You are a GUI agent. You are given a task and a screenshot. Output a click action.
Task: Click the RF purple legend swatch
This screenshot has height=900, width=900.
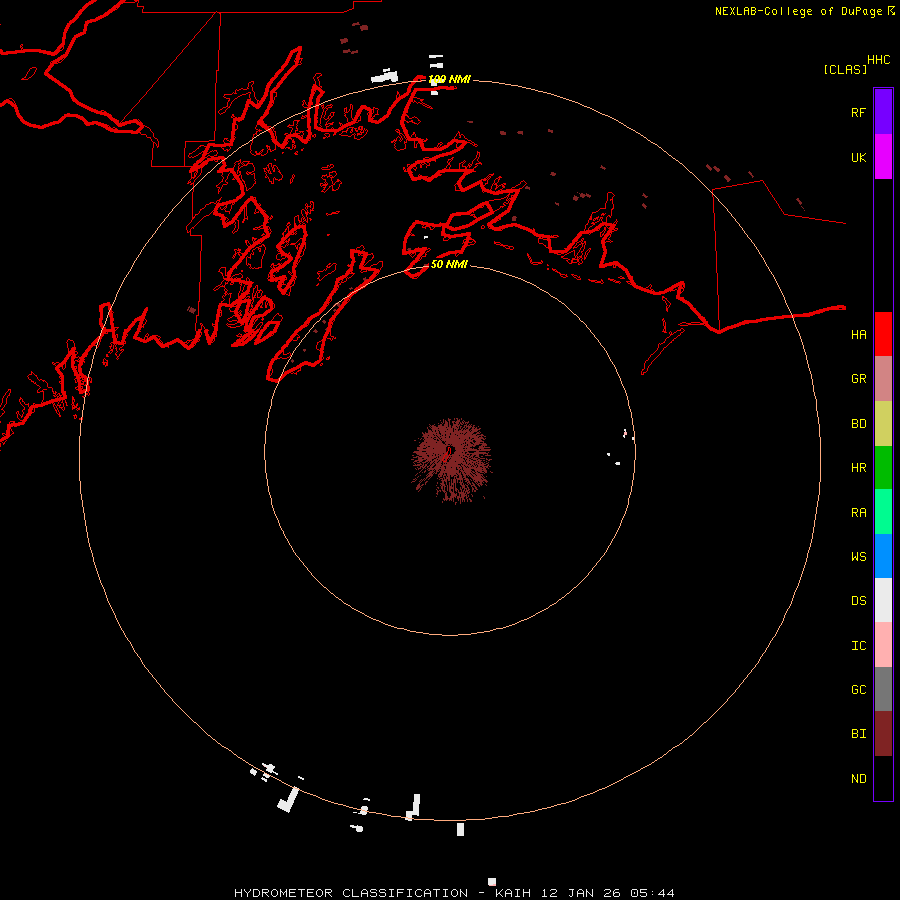[x=883, y=112]
